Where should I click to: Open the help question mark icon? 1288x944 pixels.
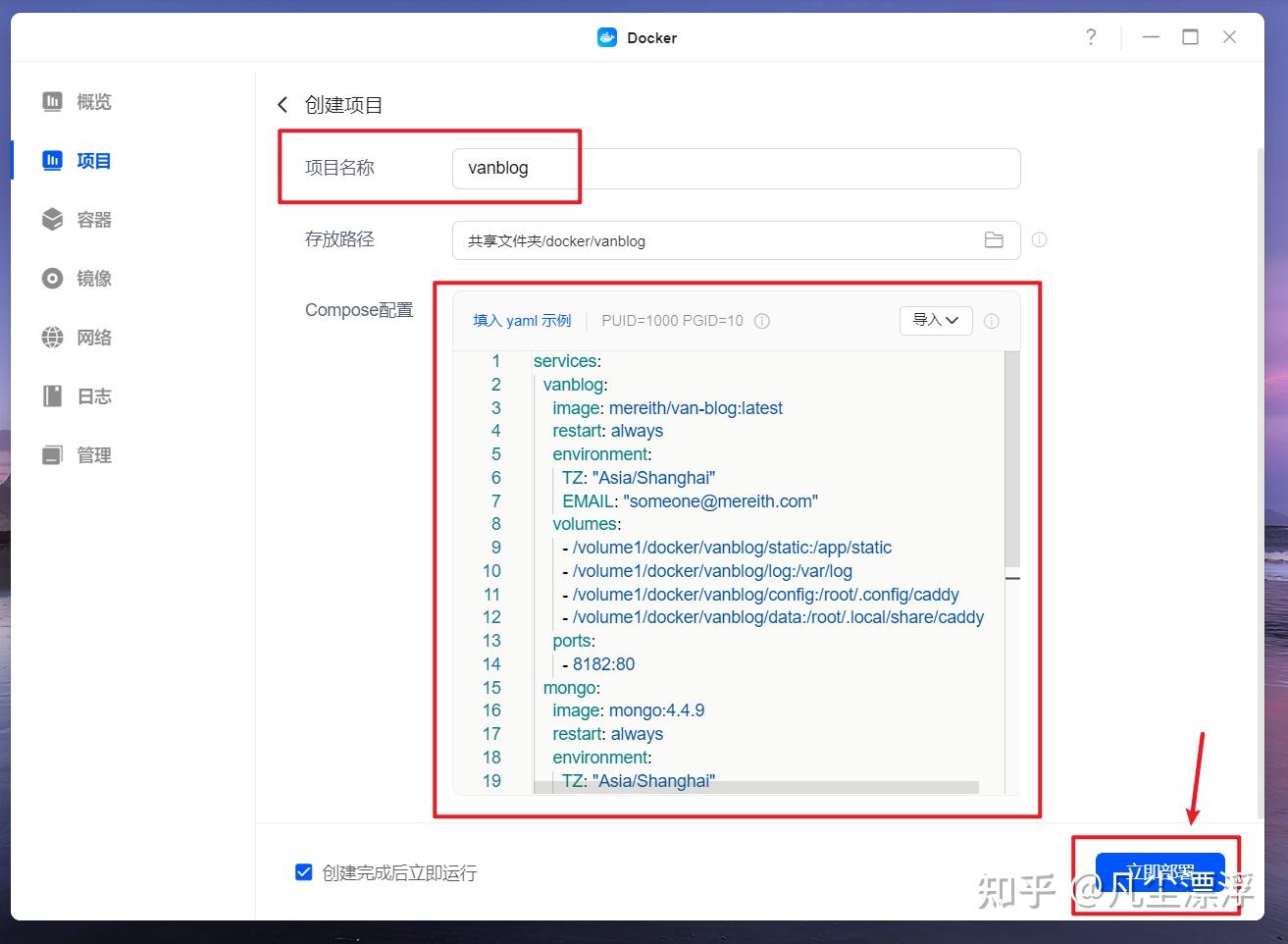[x=1091, y=36]
